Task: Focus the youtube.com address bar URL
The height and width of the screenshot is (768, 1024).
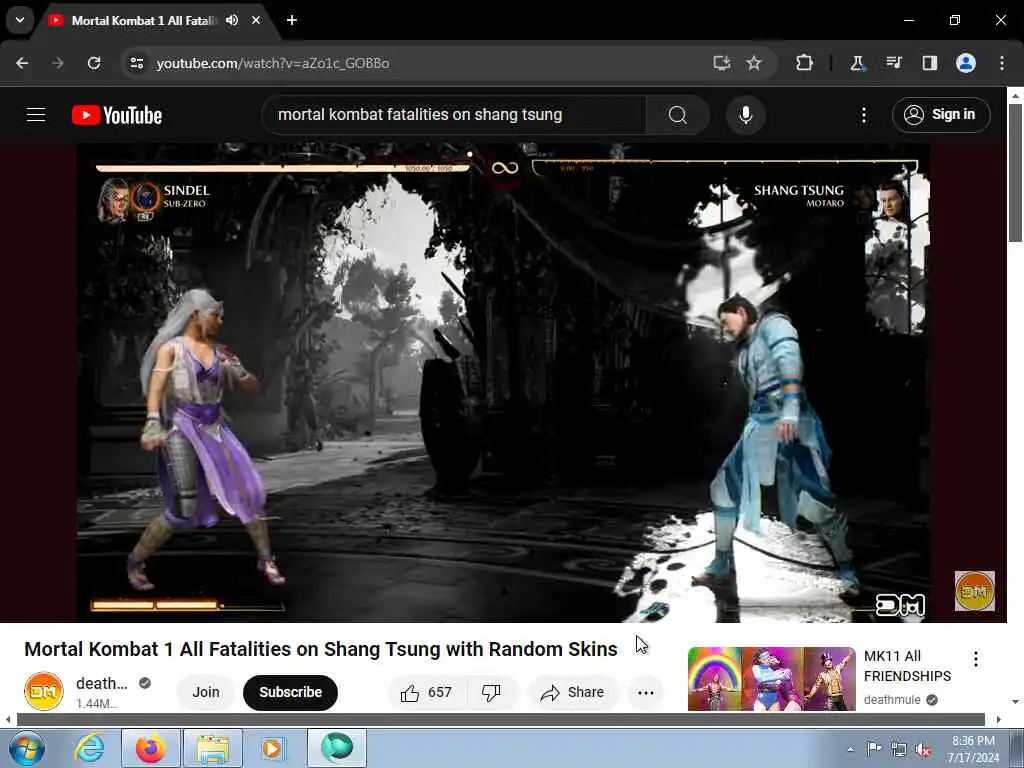Action: coord(272,63)
